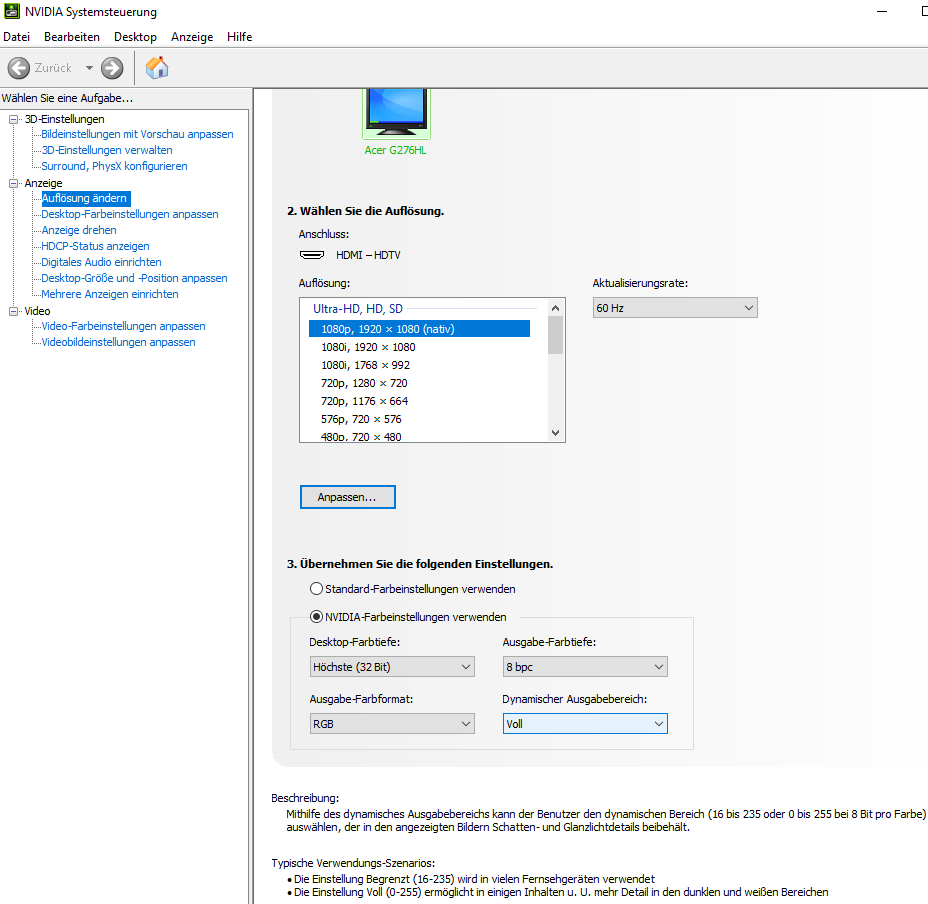Open Desktop-Größe und -Position anpassen

click(x=134, y=278)
